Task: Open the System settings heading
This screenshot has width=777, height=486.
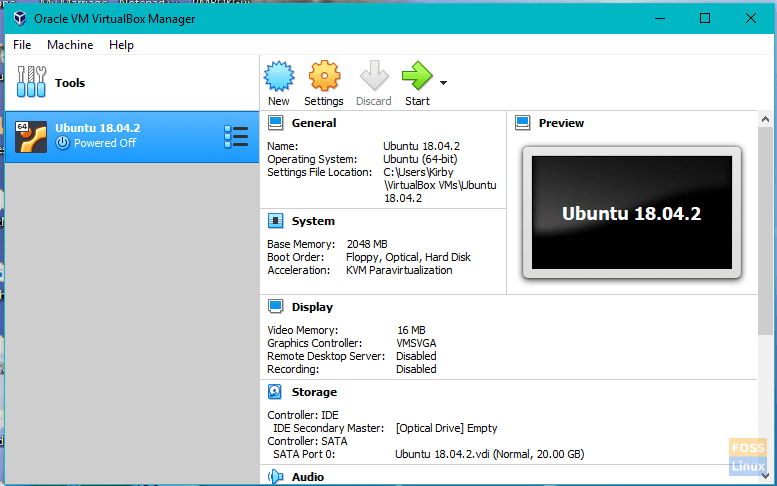Action: point(313,221)
